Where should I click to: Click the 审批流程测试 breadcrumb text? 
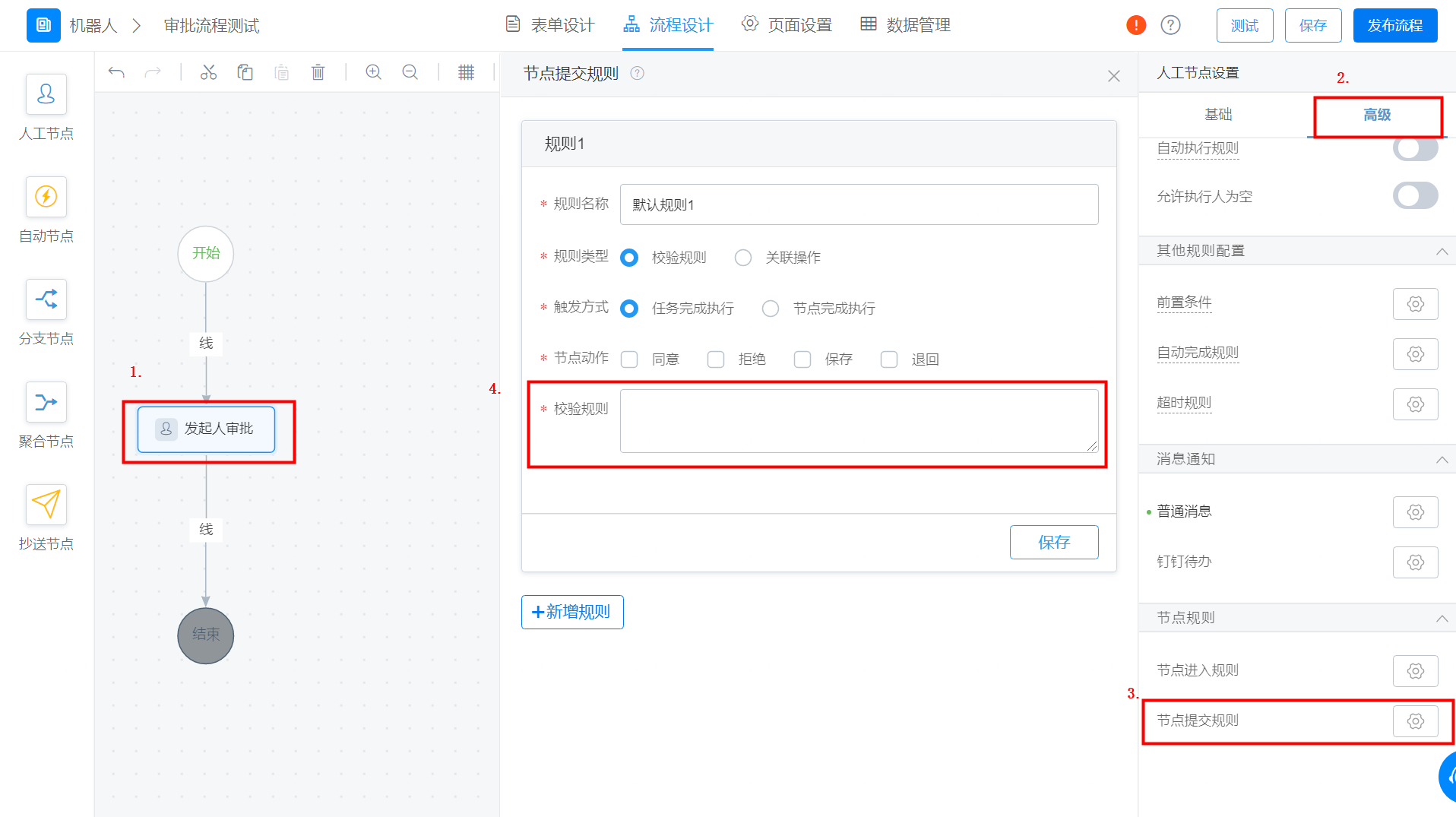(212, 26)
